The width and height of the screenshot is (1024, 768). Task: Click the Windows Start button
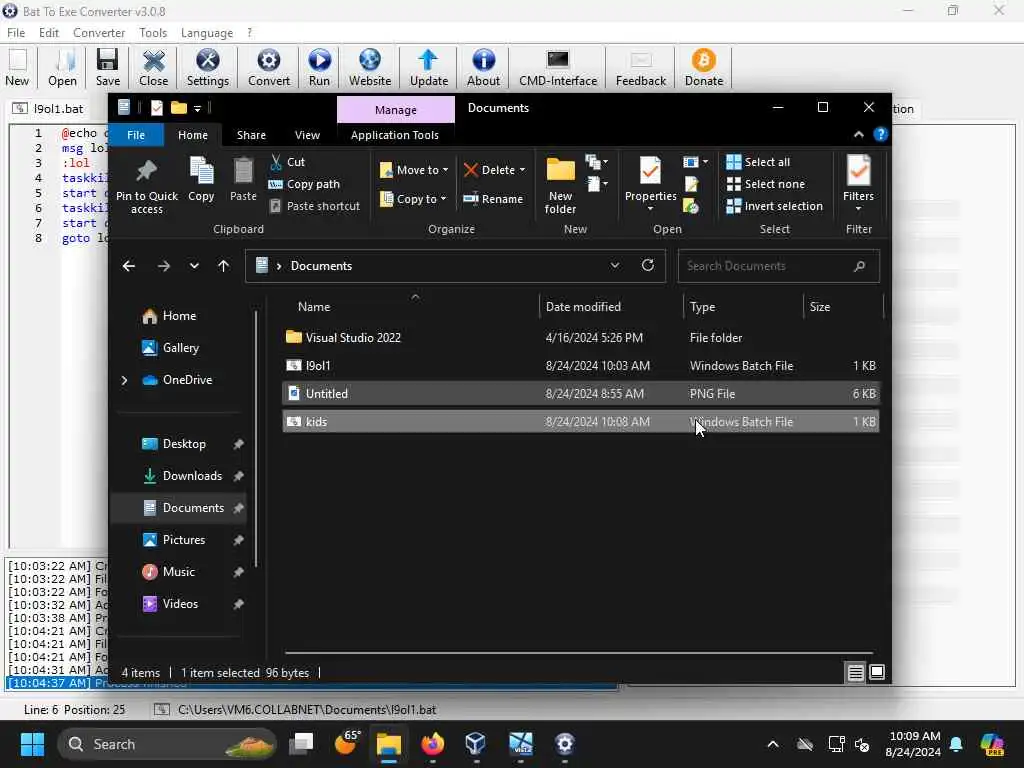[x=32, y=744]
